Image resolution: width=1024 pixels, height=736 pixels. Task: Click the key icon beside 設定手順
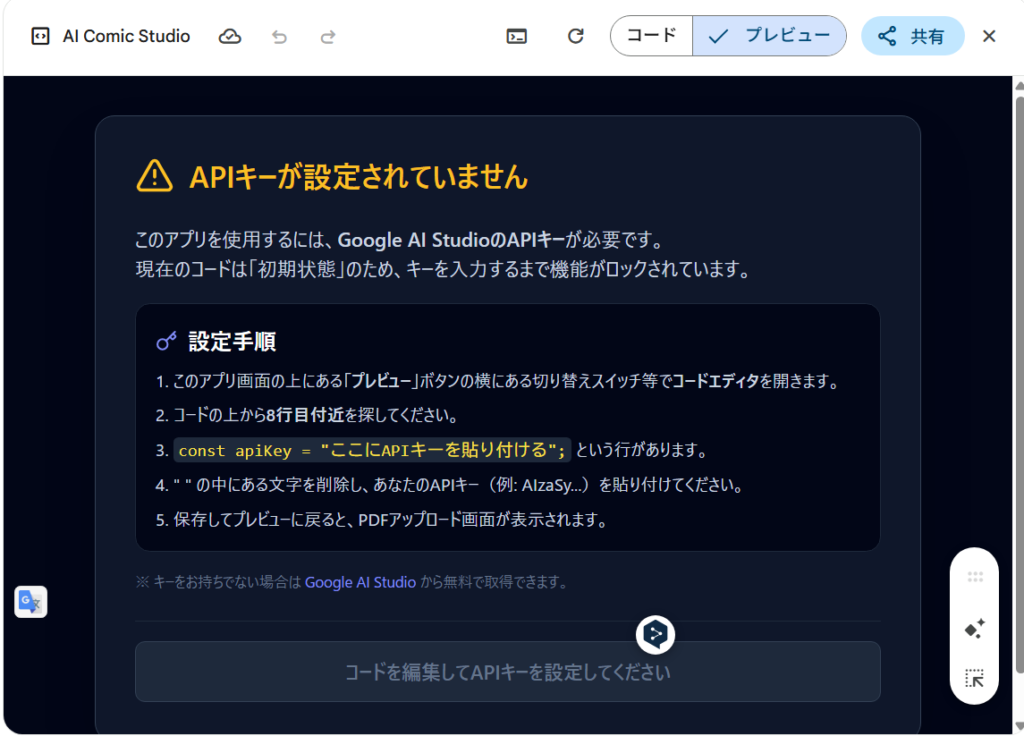point(166,342)
